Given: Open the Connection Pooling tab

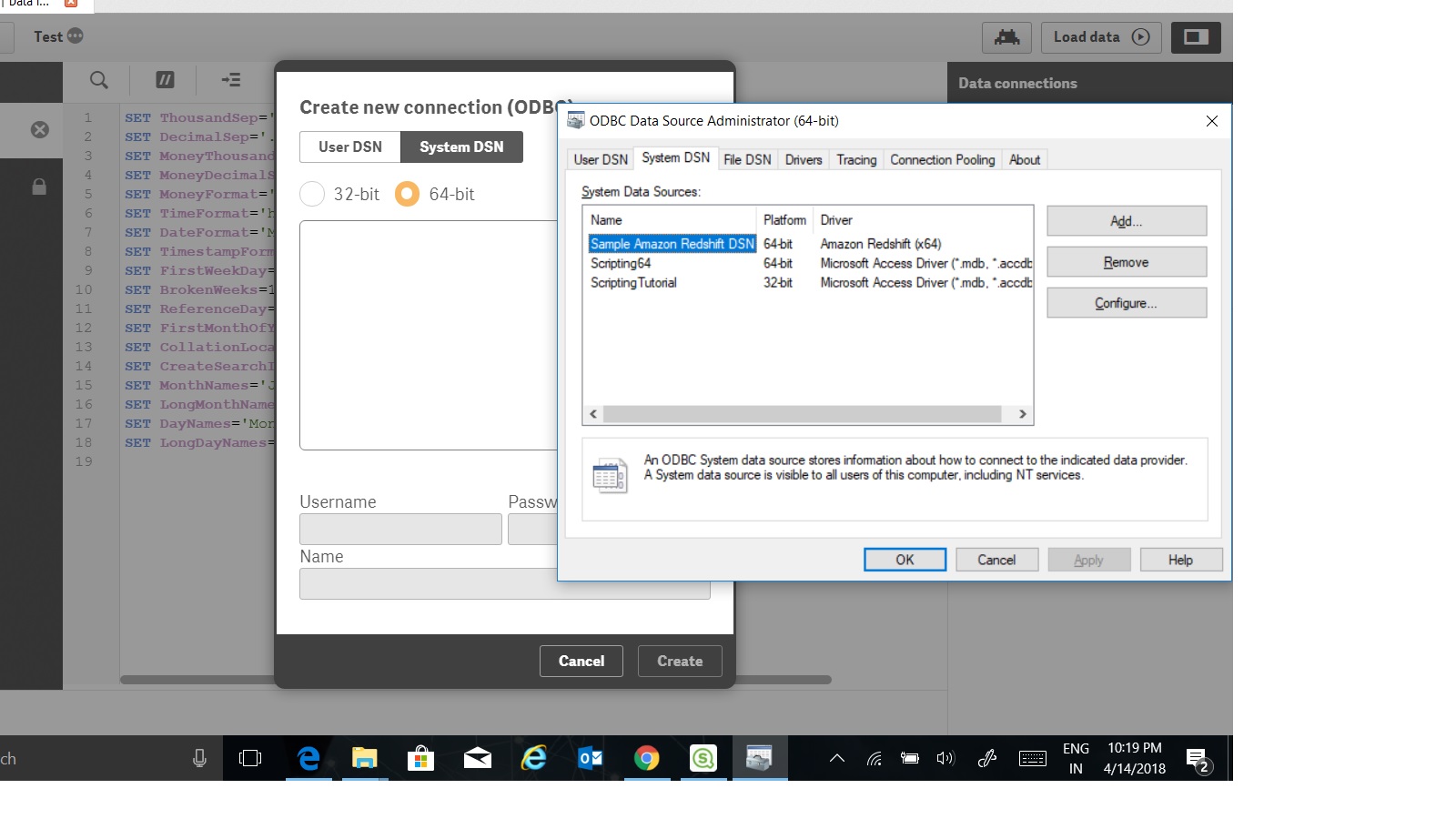Looking at the screenshot, I should pyautogui.click(x=943, y=159).
